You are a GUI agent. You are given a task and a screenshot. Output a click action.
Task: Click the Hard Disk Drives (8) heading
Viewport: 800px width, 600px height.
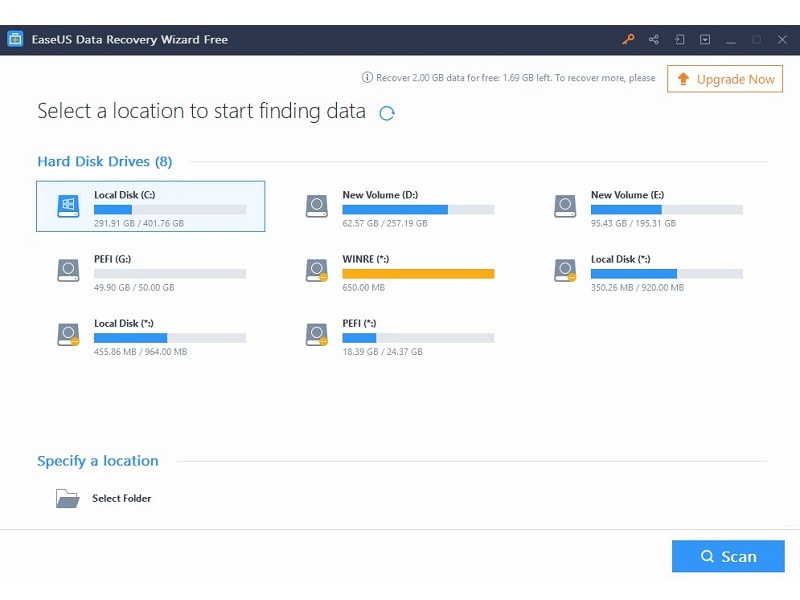(105, 162)
